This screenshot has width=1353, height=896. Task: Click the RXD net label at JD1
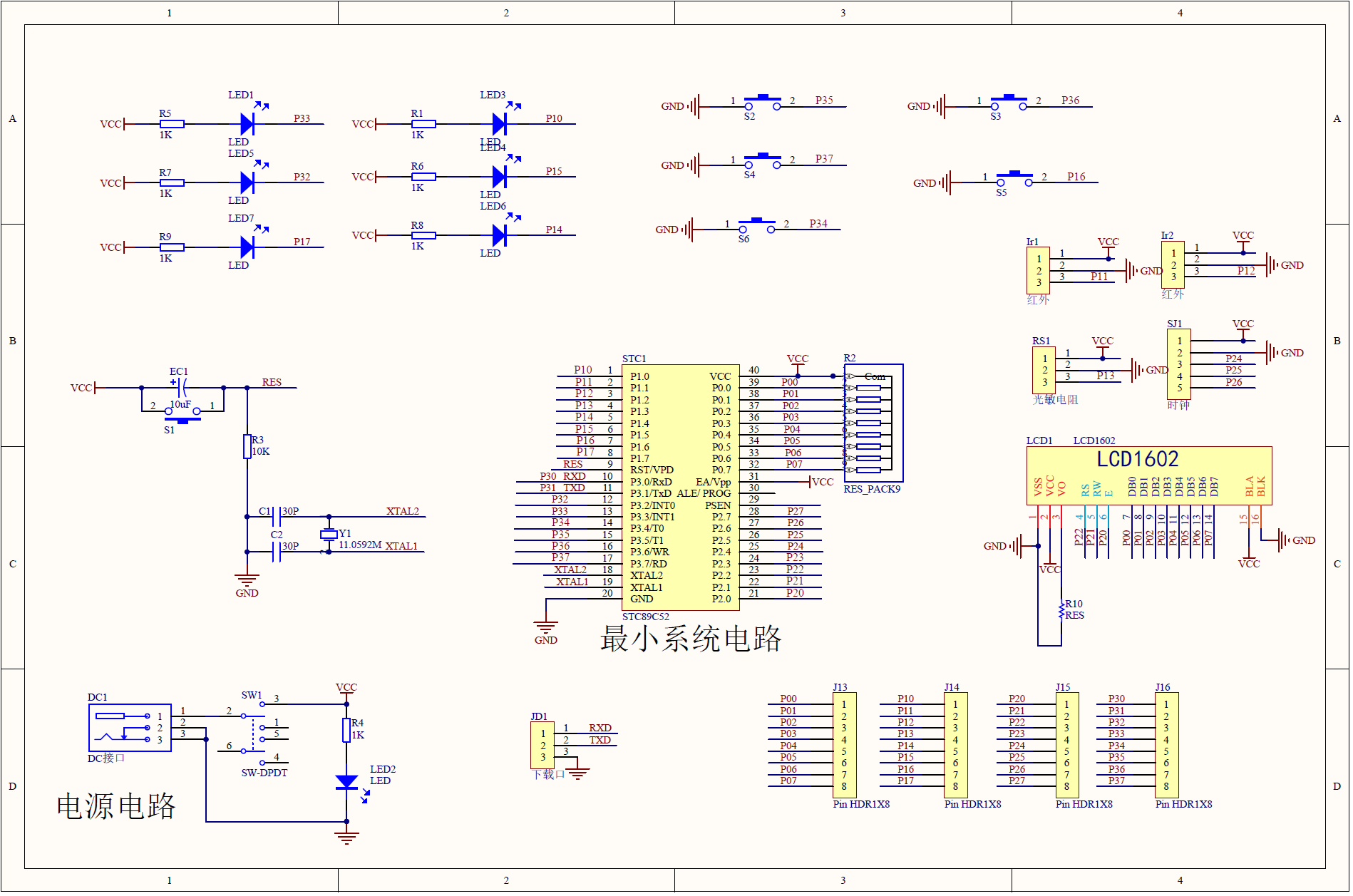pos(600,728)
